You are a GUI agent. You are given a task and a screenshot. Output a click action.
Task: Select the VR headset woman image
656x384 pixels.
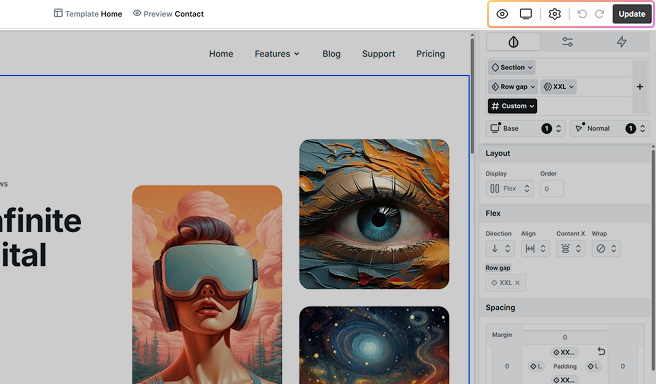[x=207, y=284]
